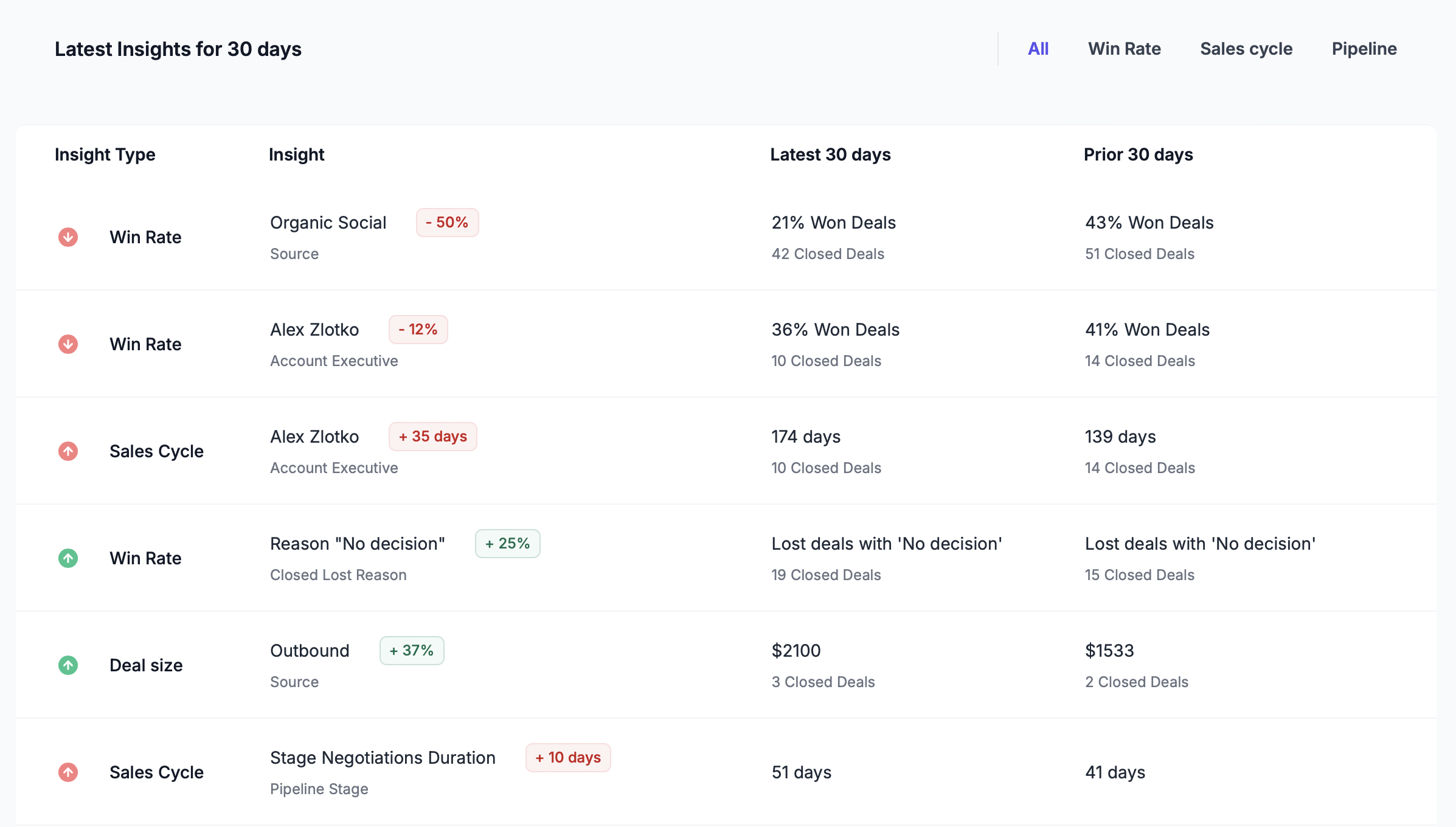Viewport: 1456px width, 827px height.
Task: Click green up arrow icon for Deal size
Action: coord(68,665)
